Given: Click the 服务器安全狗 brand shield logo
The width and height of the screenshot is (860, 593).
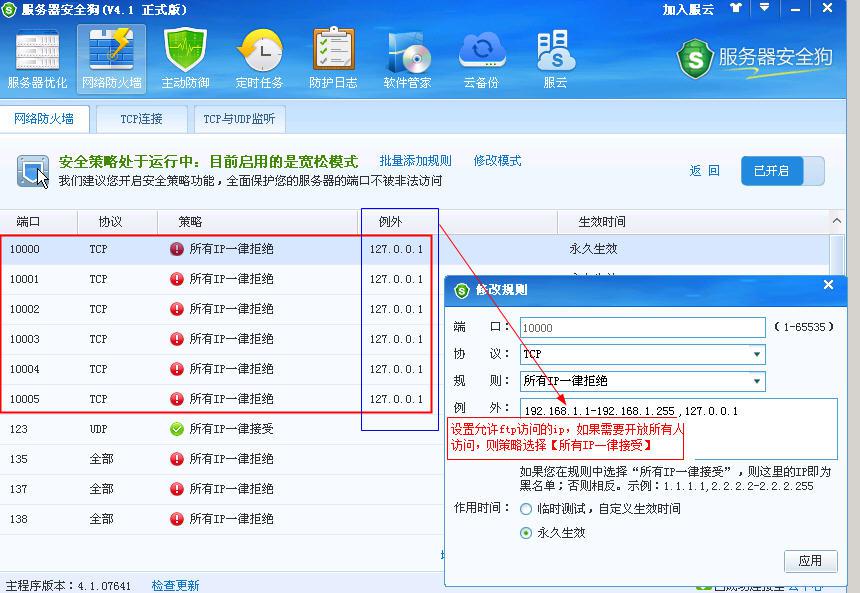Looking at the screenshot, I should (x=695, y=58).
